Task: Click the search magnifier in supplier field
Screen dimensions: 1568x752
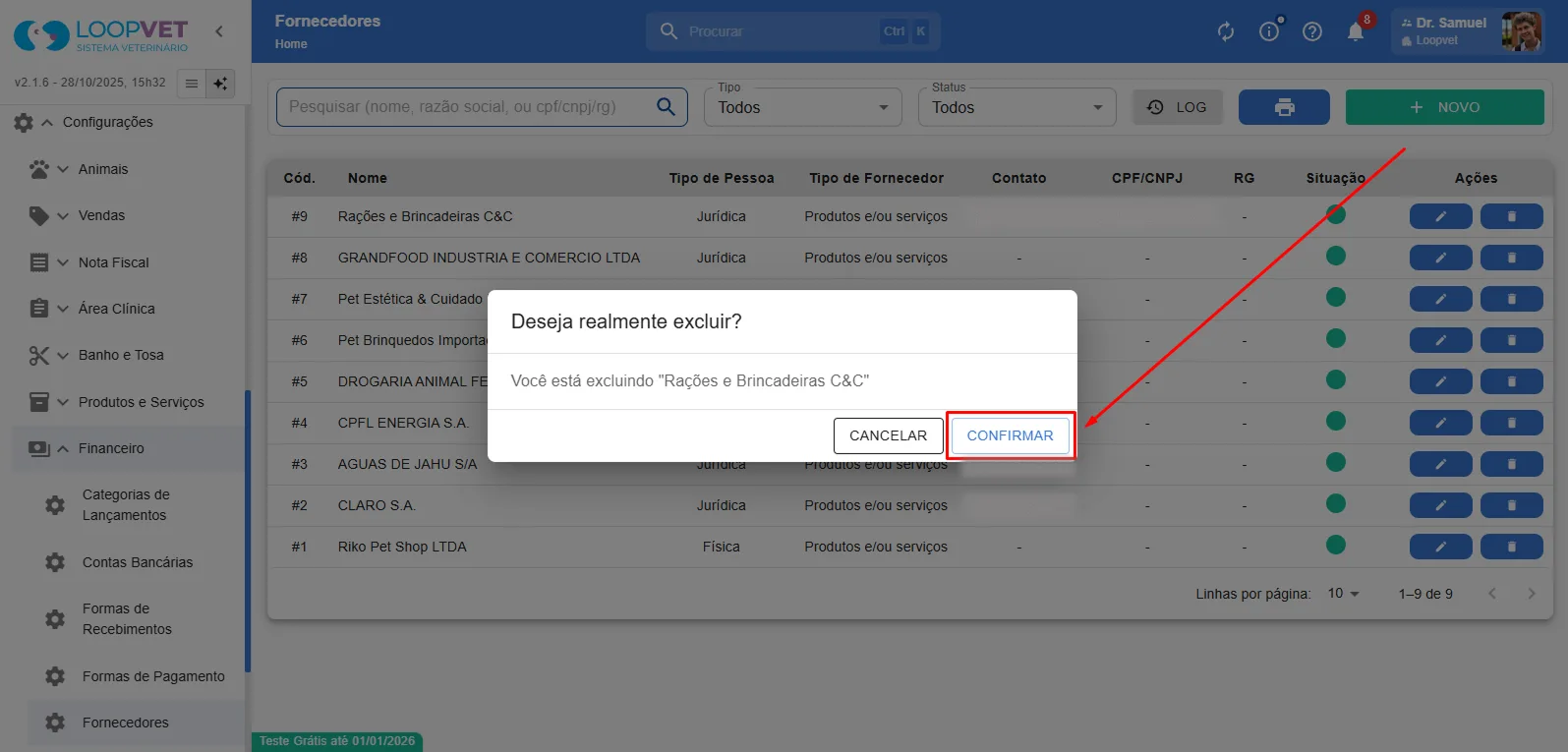Action: (666, 106)
